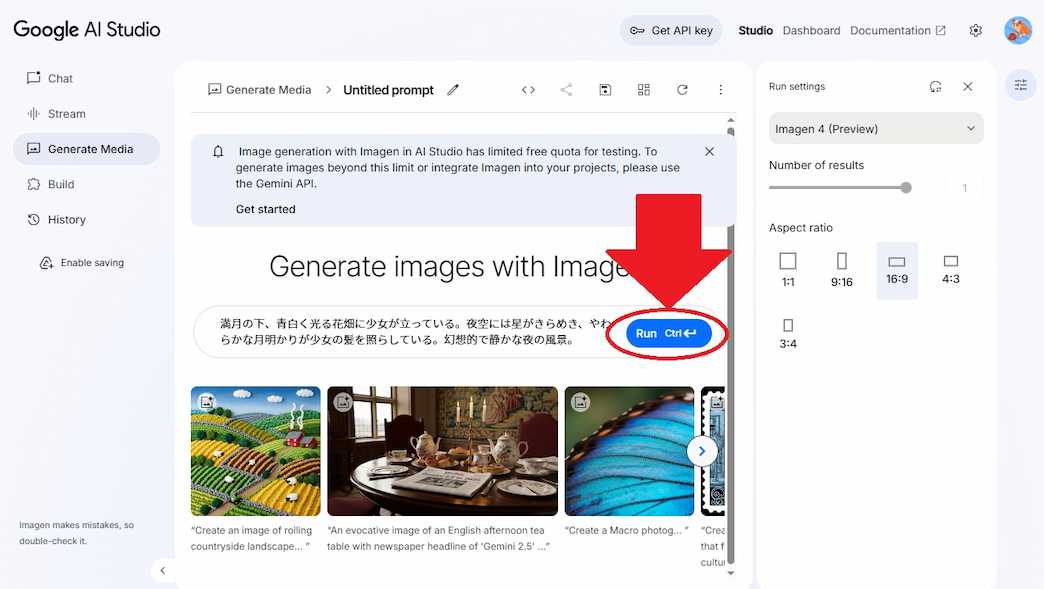Image resolution: width=1044 pixels, height=589 pixels.
Task: Share the current prompt
Action: coord(566,89)
